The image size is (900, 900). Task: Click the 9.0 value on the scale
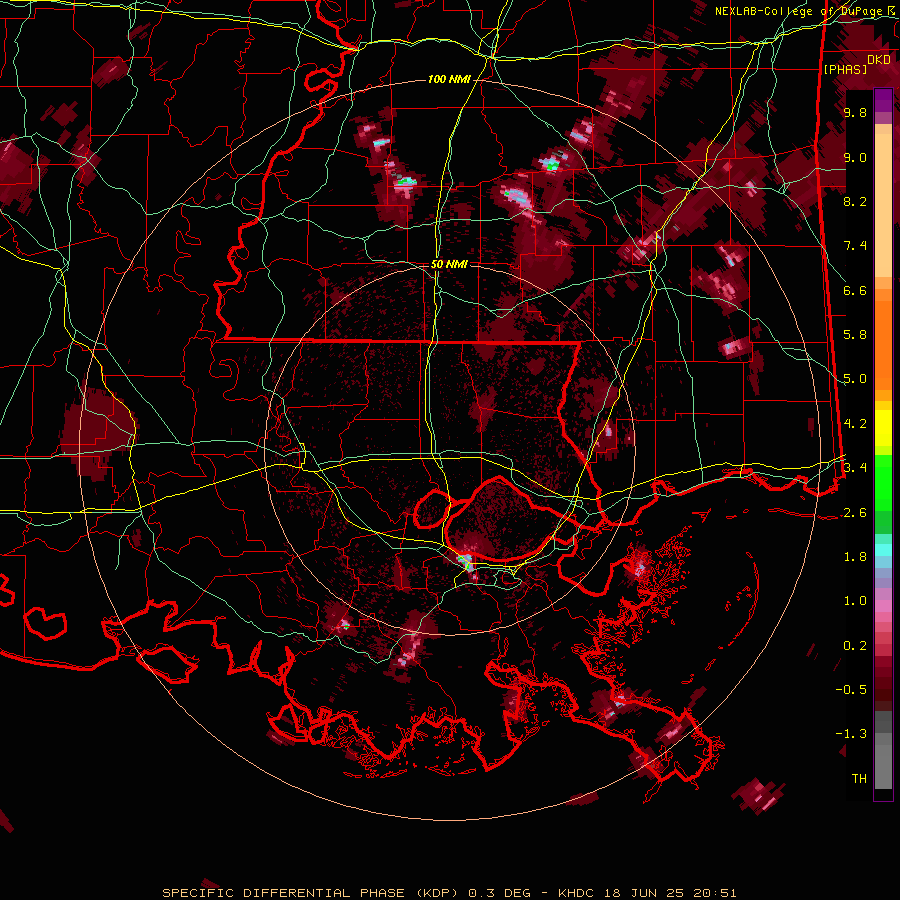coord(855,158)
